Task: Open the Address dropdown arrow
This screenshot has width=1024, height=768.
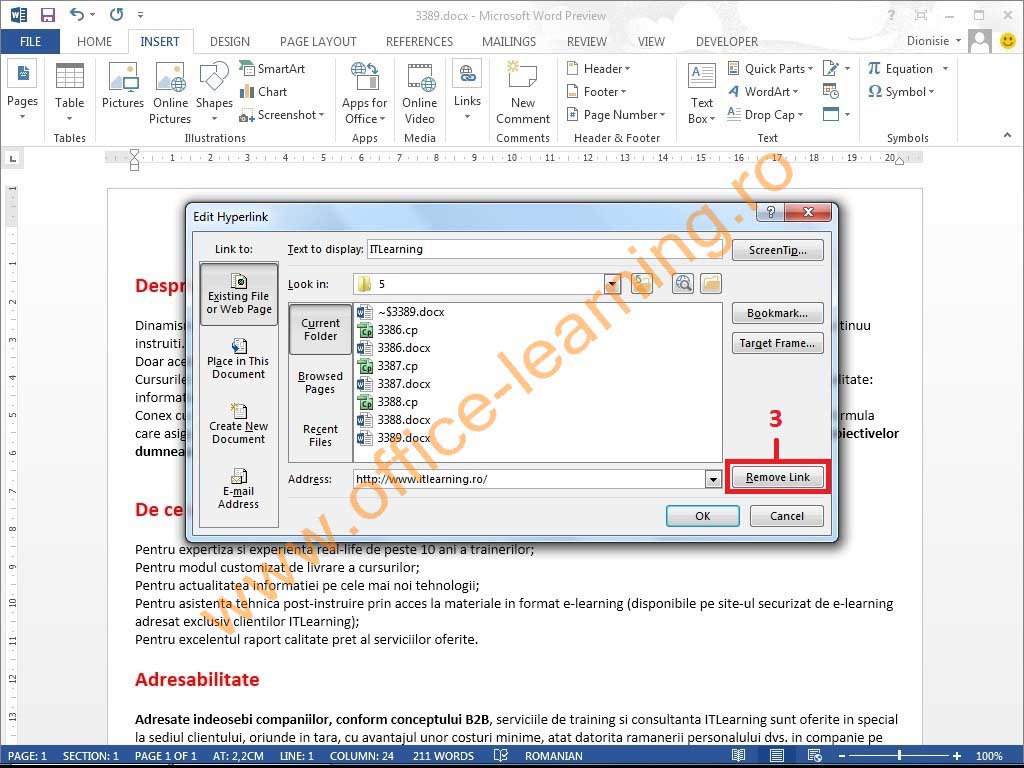Action: pos(712,479)
